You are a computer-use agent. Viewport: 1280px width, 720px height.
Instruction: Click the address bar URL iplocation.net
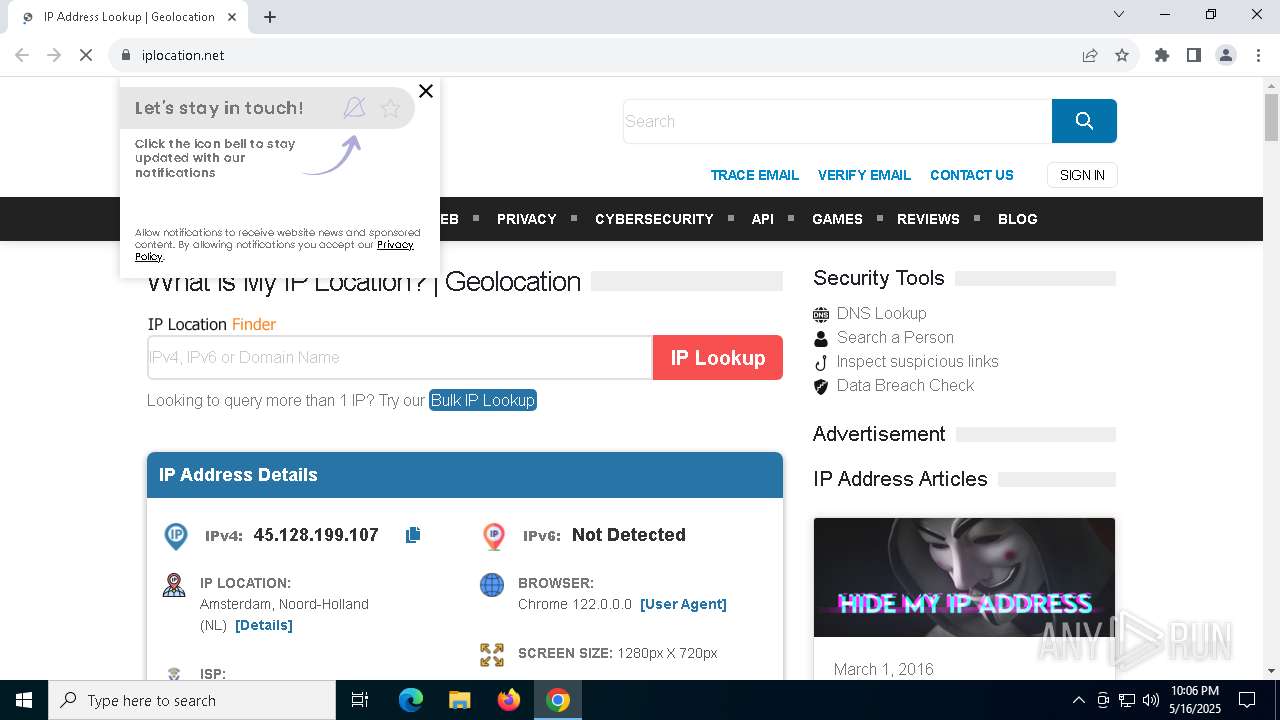pyautogui.click(x=183, y=55)
